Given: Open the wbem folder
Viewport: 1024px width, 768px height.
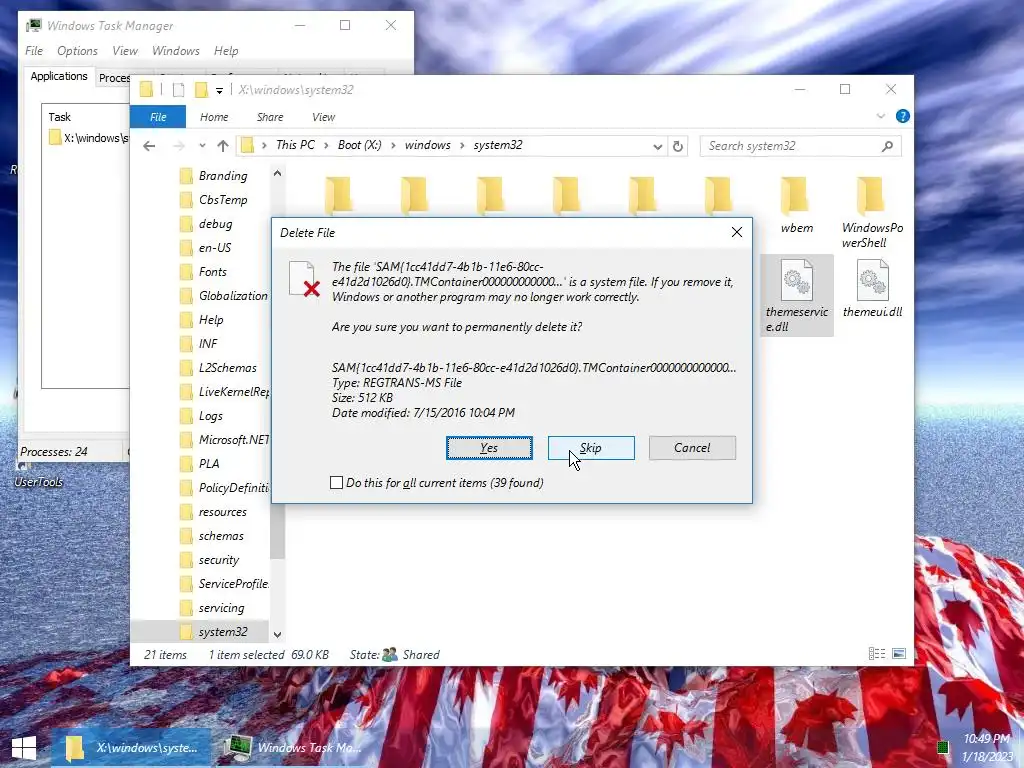Looking at the screenshot, I should (797, 205).
